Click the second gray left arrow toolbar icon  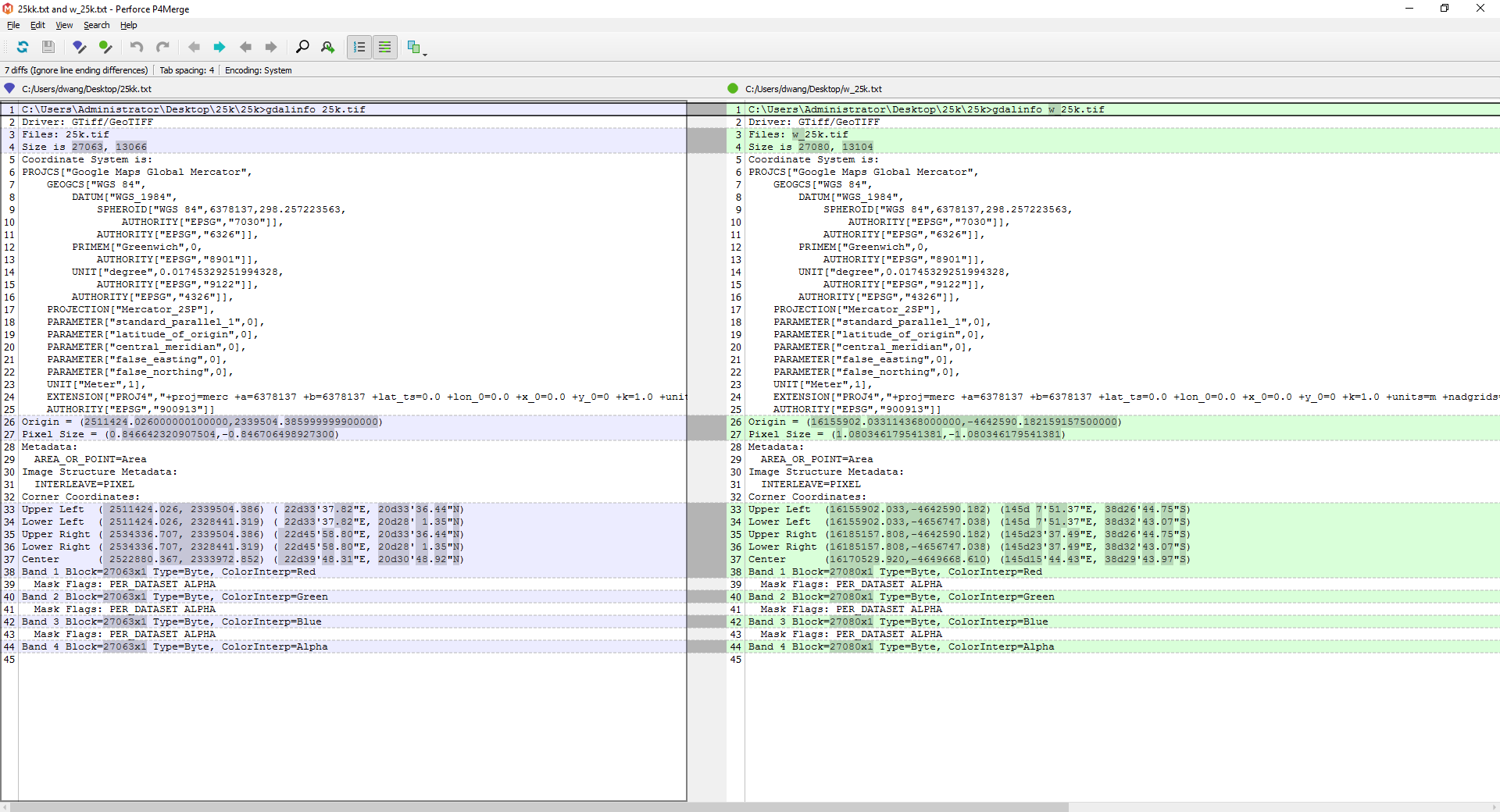pyautogui.click(x=245, y=47)
